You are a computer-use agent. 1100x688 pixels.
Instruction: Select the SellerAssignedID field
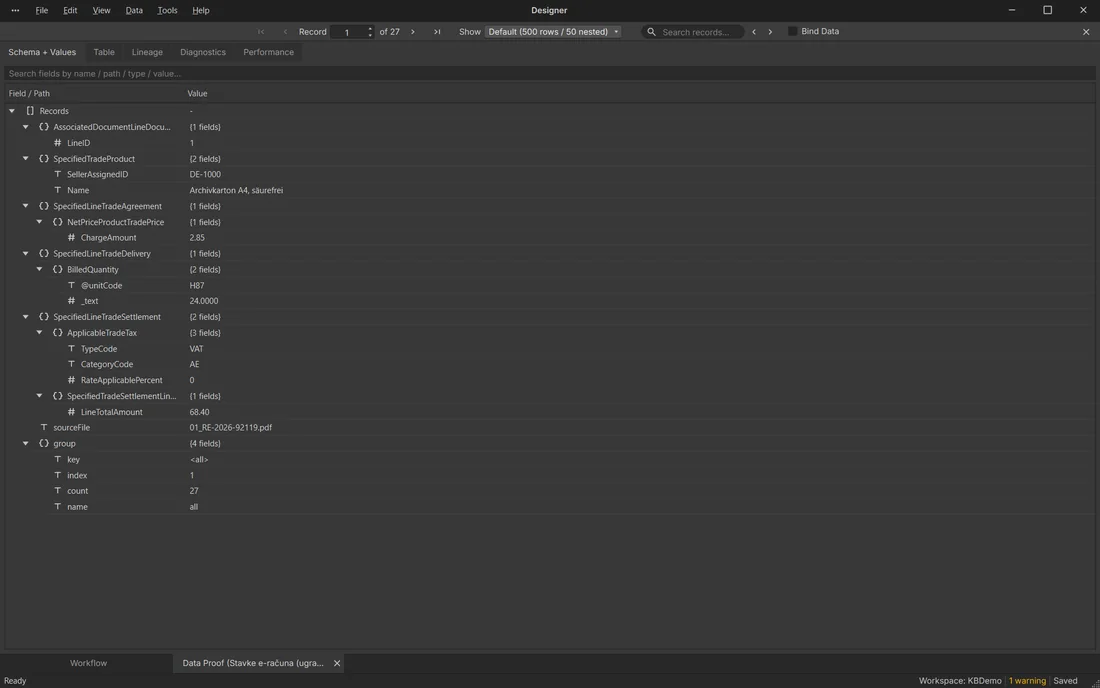click(x=549, y=174)
